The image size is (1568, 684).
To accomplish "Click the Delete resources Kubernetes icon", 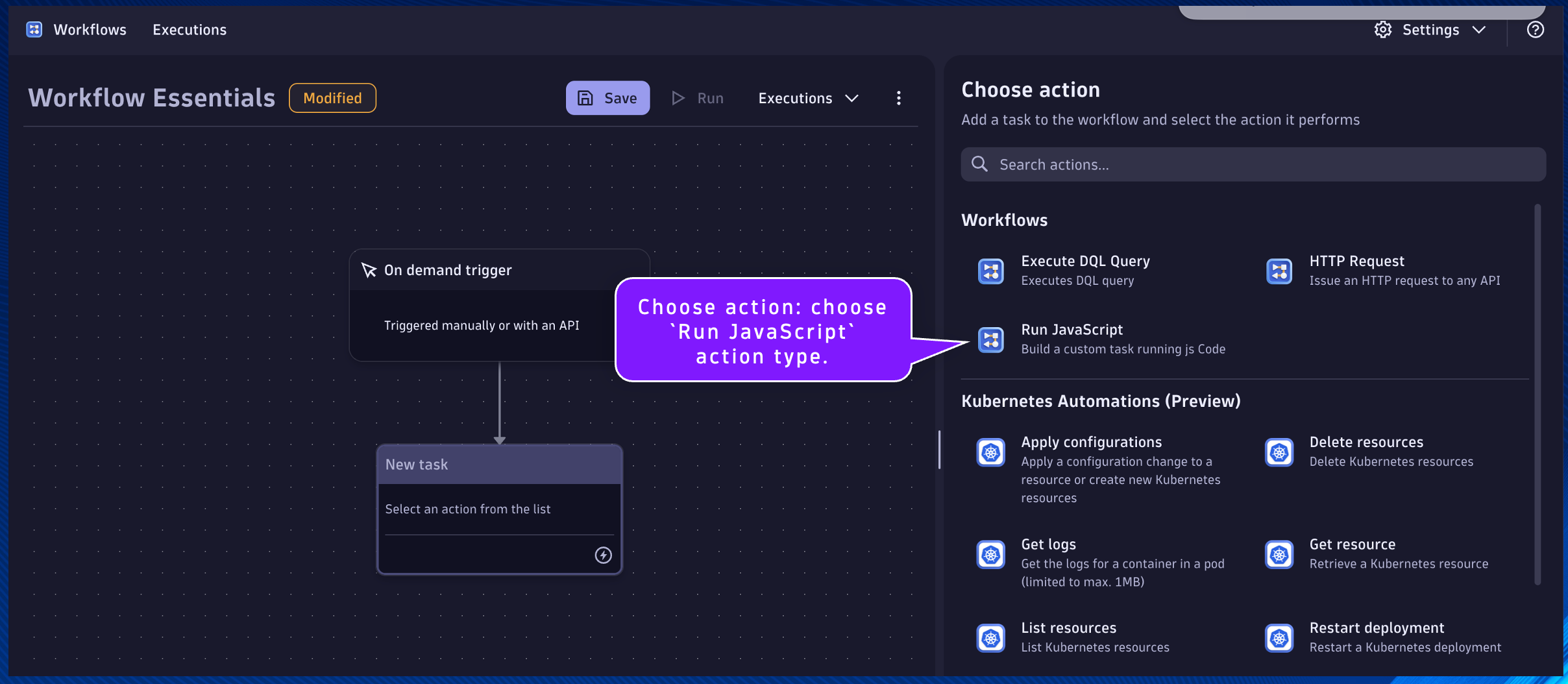I will (1279, 452).
